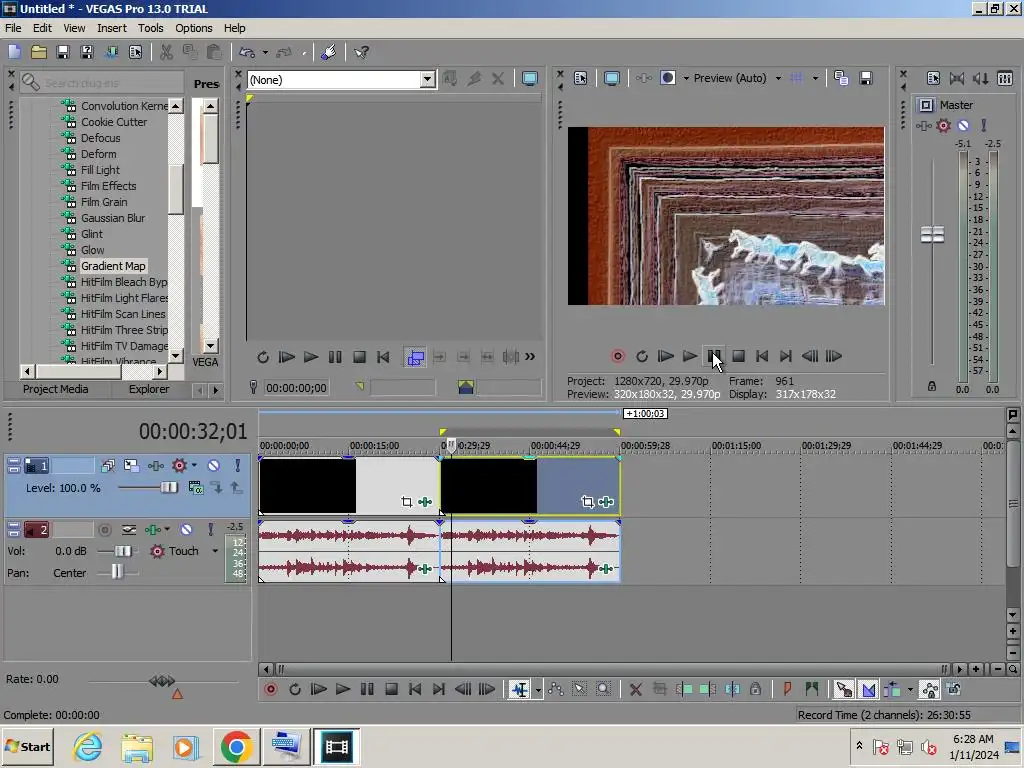Open the (None) trimmer media dropdown
Image resolution: width=1024 pixels, height=768 pixels.
pos(427,80)
